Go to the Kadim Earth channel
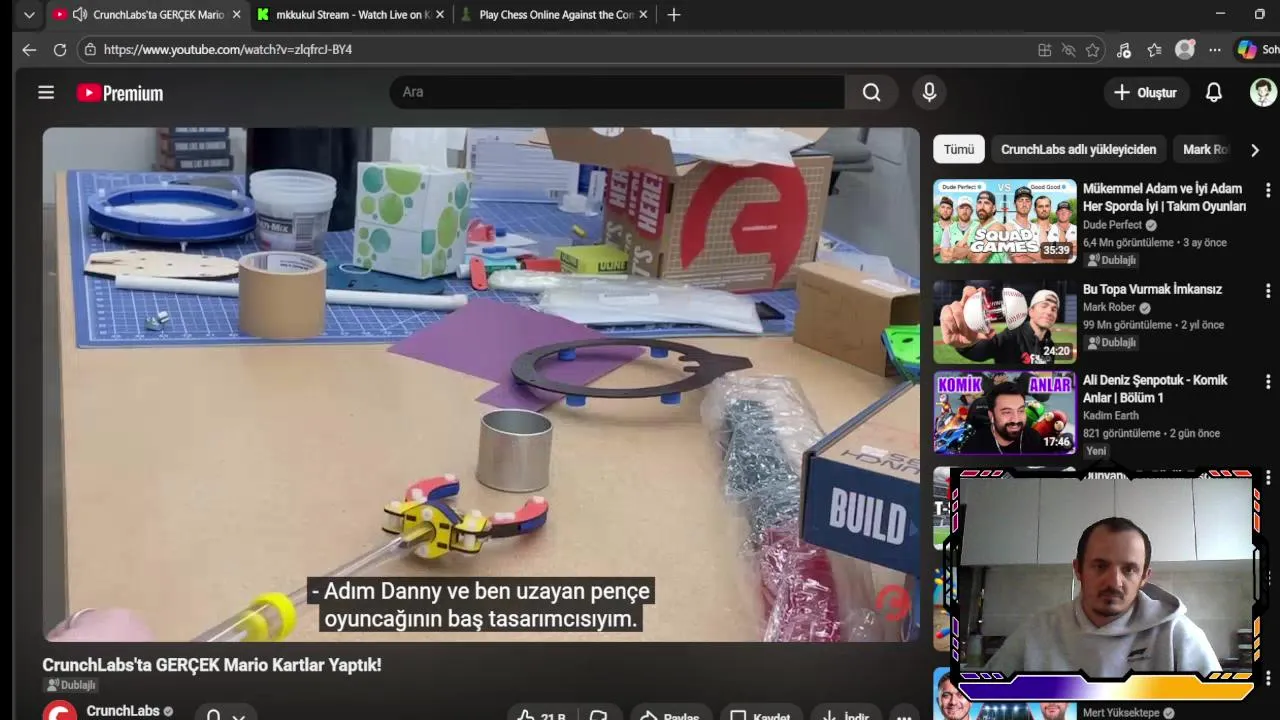This screenshot has width=1280, height=720. (x=1110, y=415)
